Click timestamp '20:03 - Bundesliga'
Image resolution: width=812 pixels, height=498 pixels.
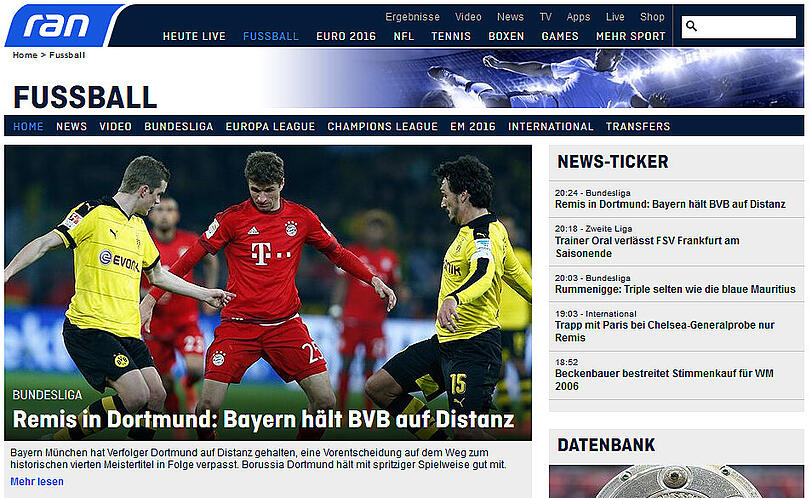592,278
